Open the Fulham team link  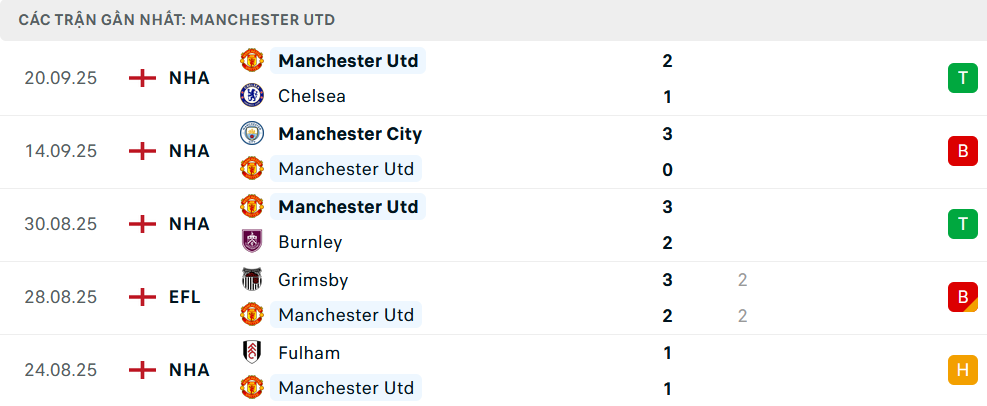coord(309,353)
